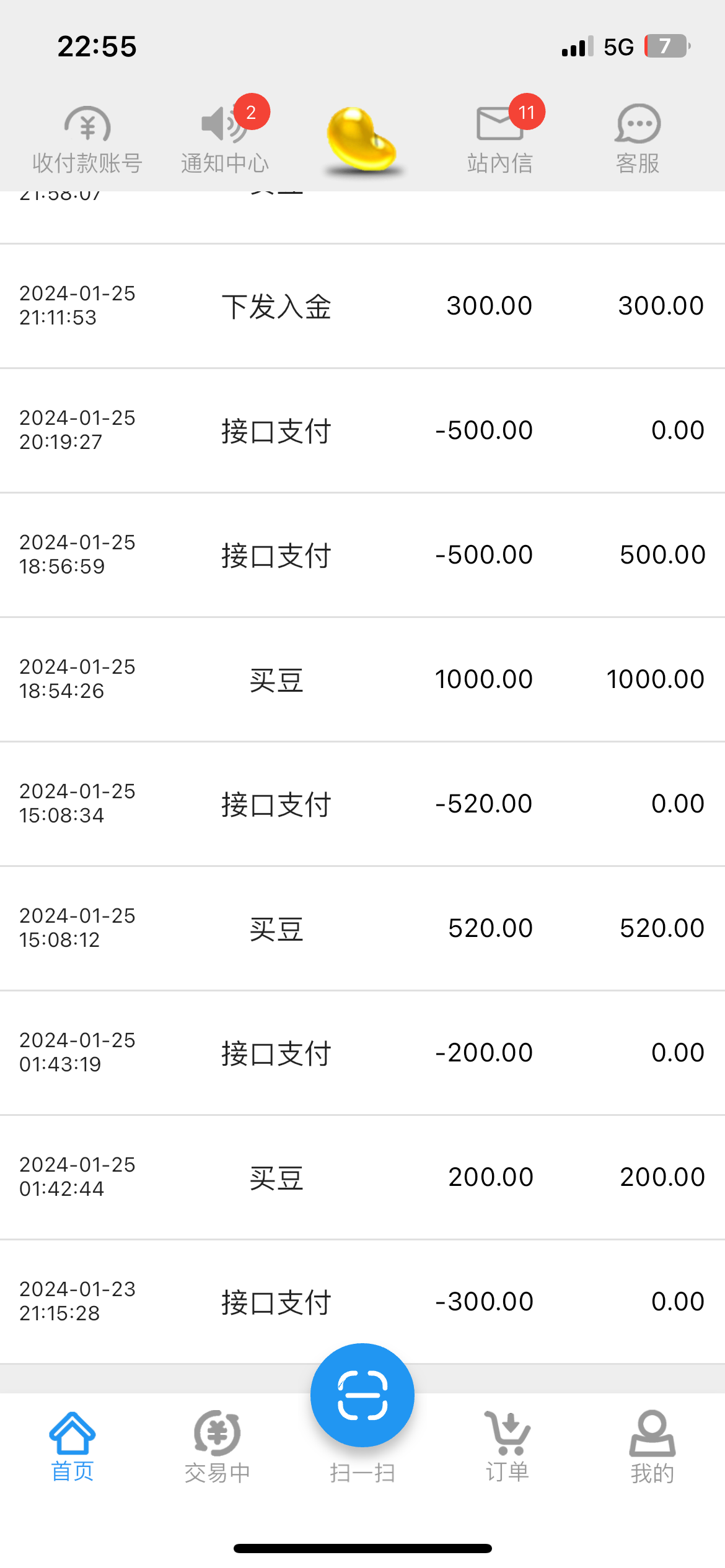This screenshot has width=725, height=1568.
Task: Open the 接口支付 record at 20:19:27
Action: pyautogui.click(x=362, y=430)
